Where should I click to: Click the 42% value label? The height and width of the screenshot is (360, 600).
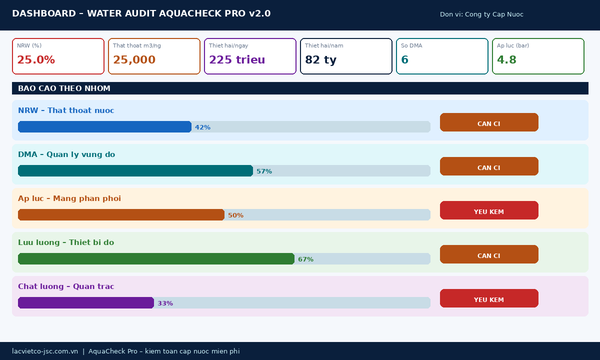tap(202, 127)
